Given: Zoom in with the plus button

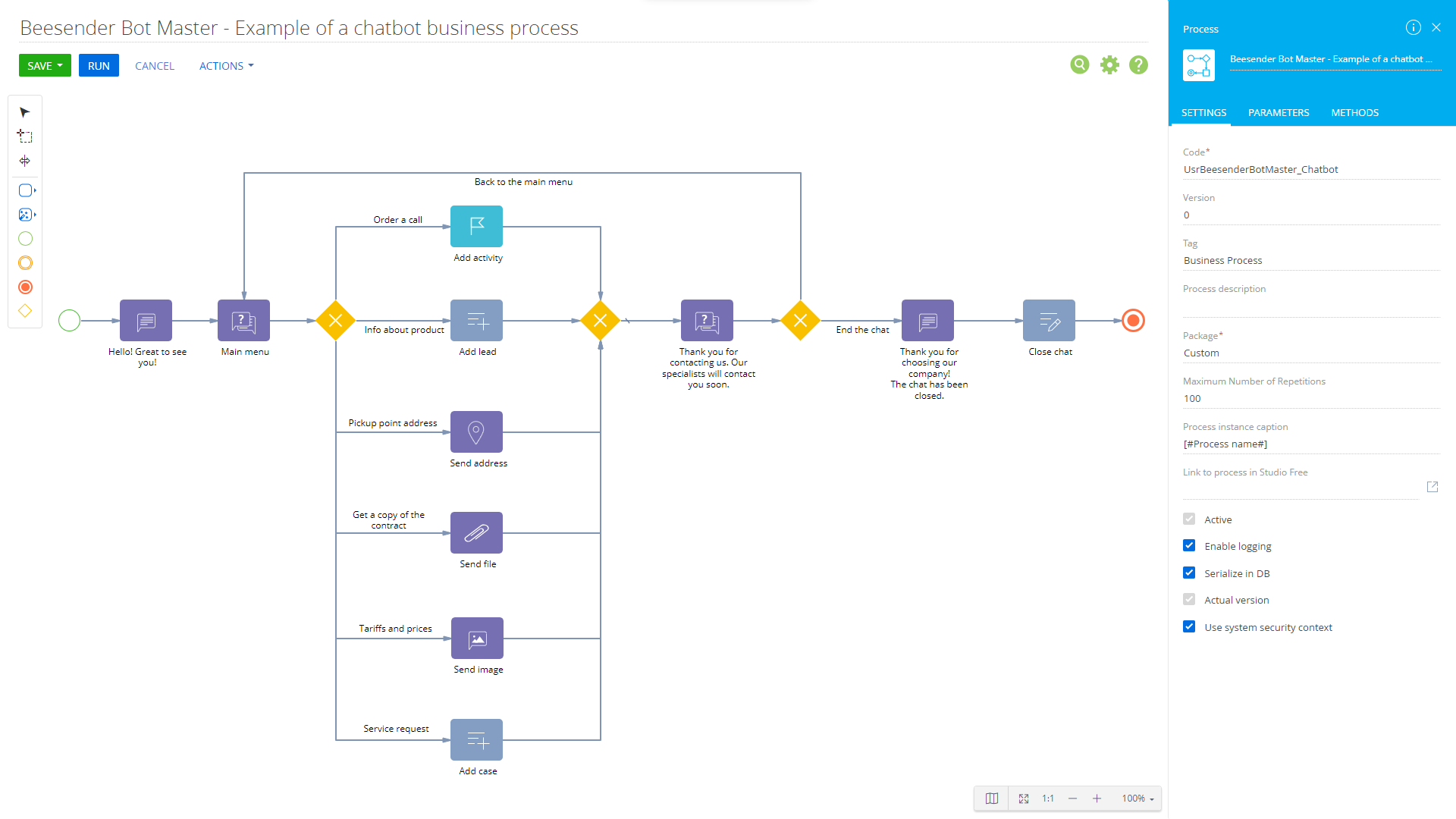Looking at the screenshot, I should (1097, 799).
